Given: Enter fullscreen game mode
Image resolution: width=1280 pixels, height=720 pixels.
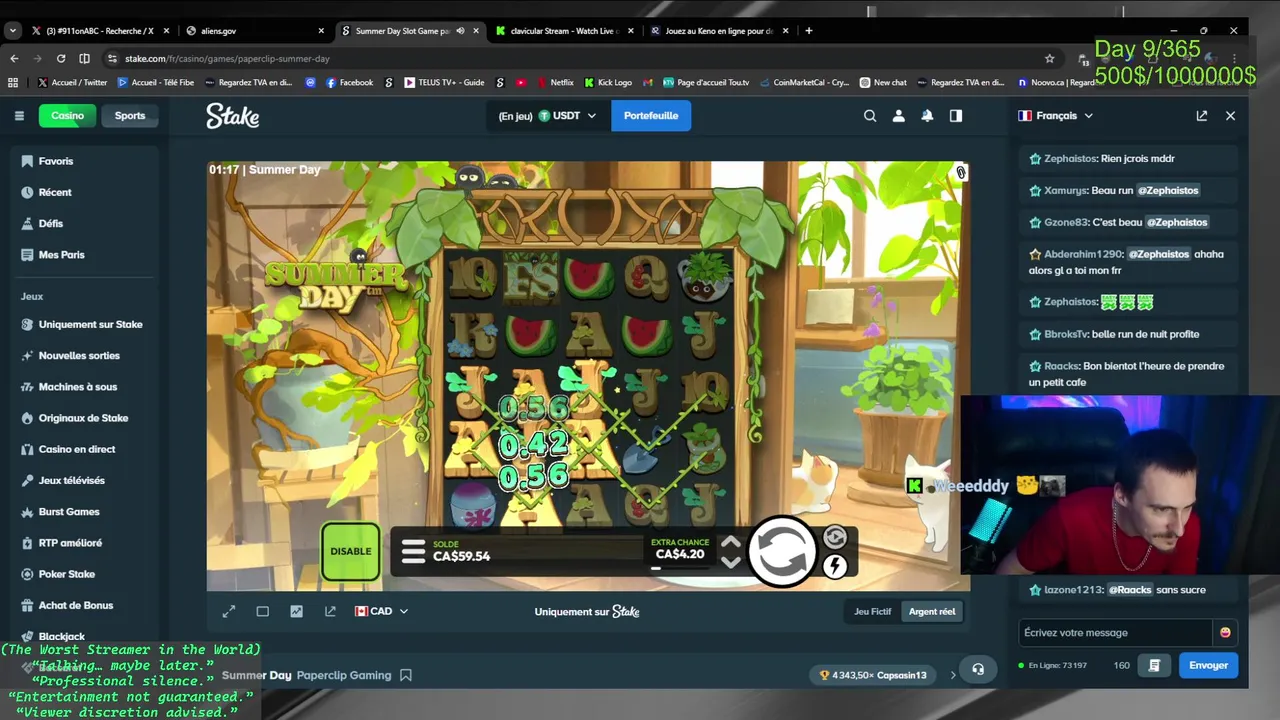Looking at the screenshot, I should click(x=229, y=611).
